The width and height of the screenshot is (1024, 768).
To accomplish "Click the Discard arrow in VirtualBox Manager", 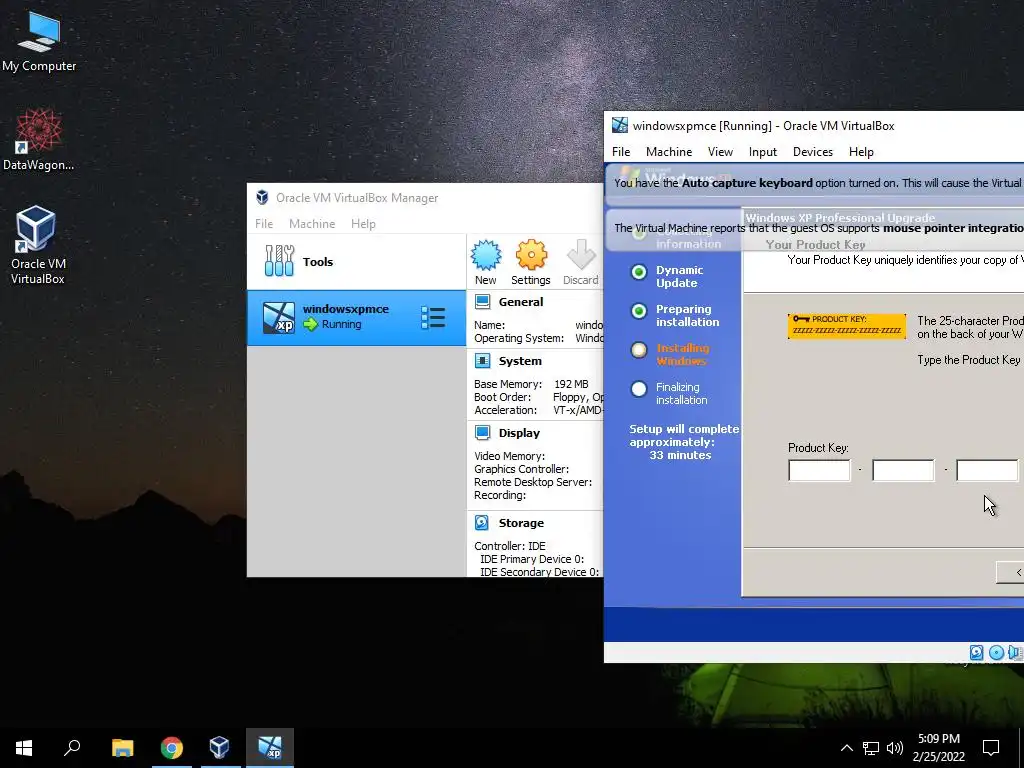I will (581, 262).
